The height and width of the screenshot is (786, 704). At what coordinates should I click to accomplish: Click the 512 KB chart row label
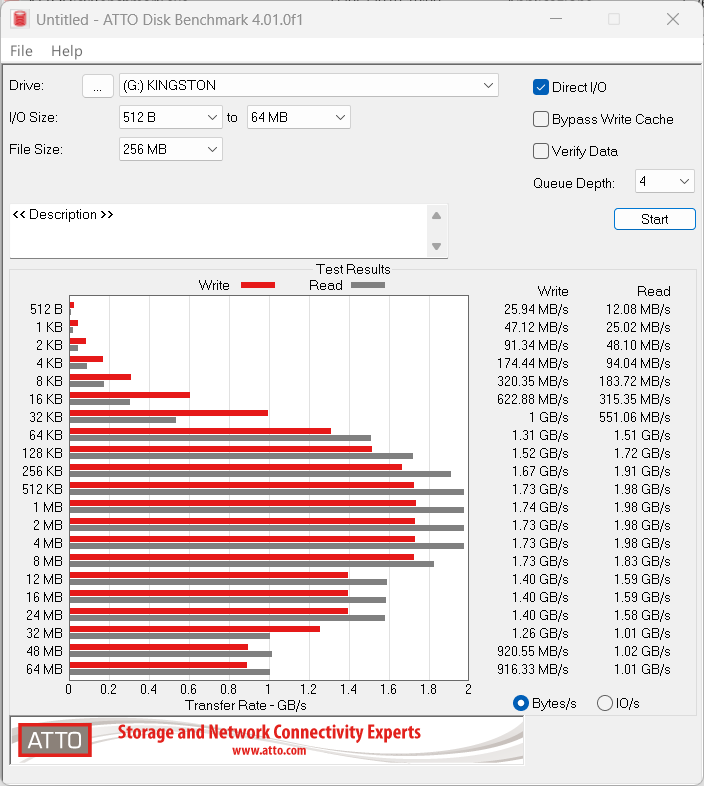tap(42, 490)
